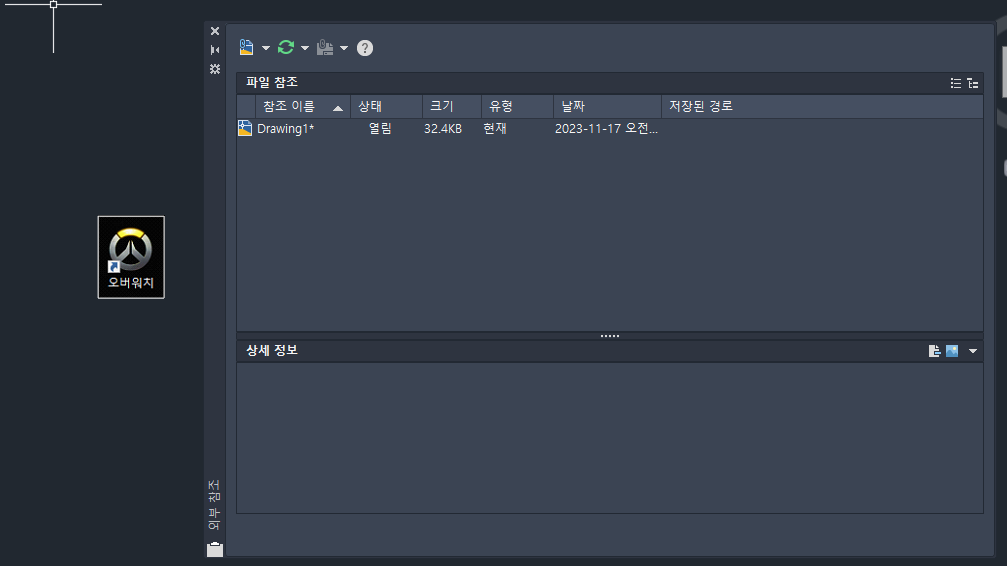The width and height of the screenshot is (1007, 566).
Task: Sort by 저장된 경로 column header
Action: [x=822, y=107]
